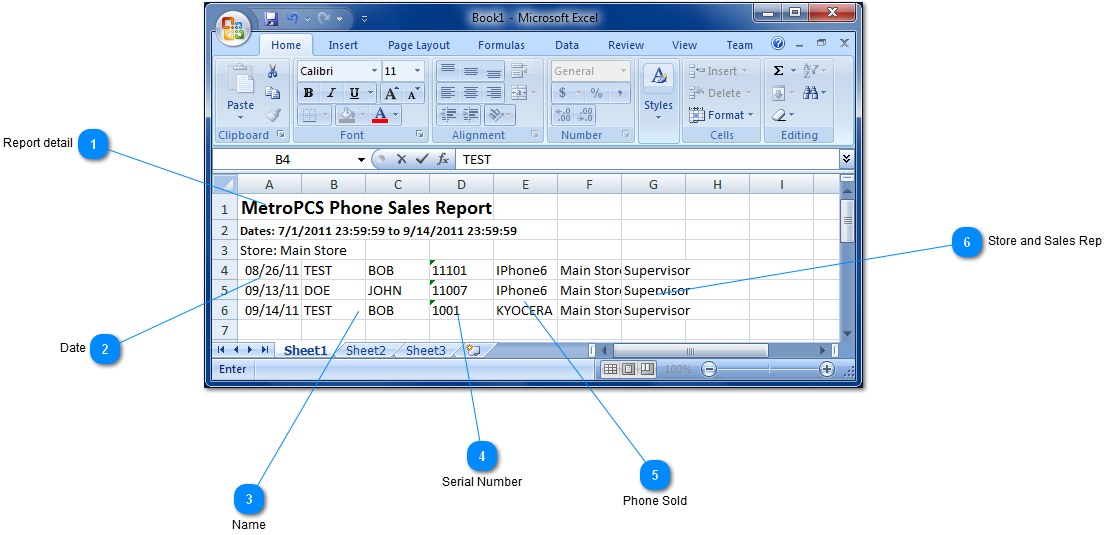Viewport: 1107px width, 535px height.
Task: Zoom in with plus button
Action: click(827, 369)
